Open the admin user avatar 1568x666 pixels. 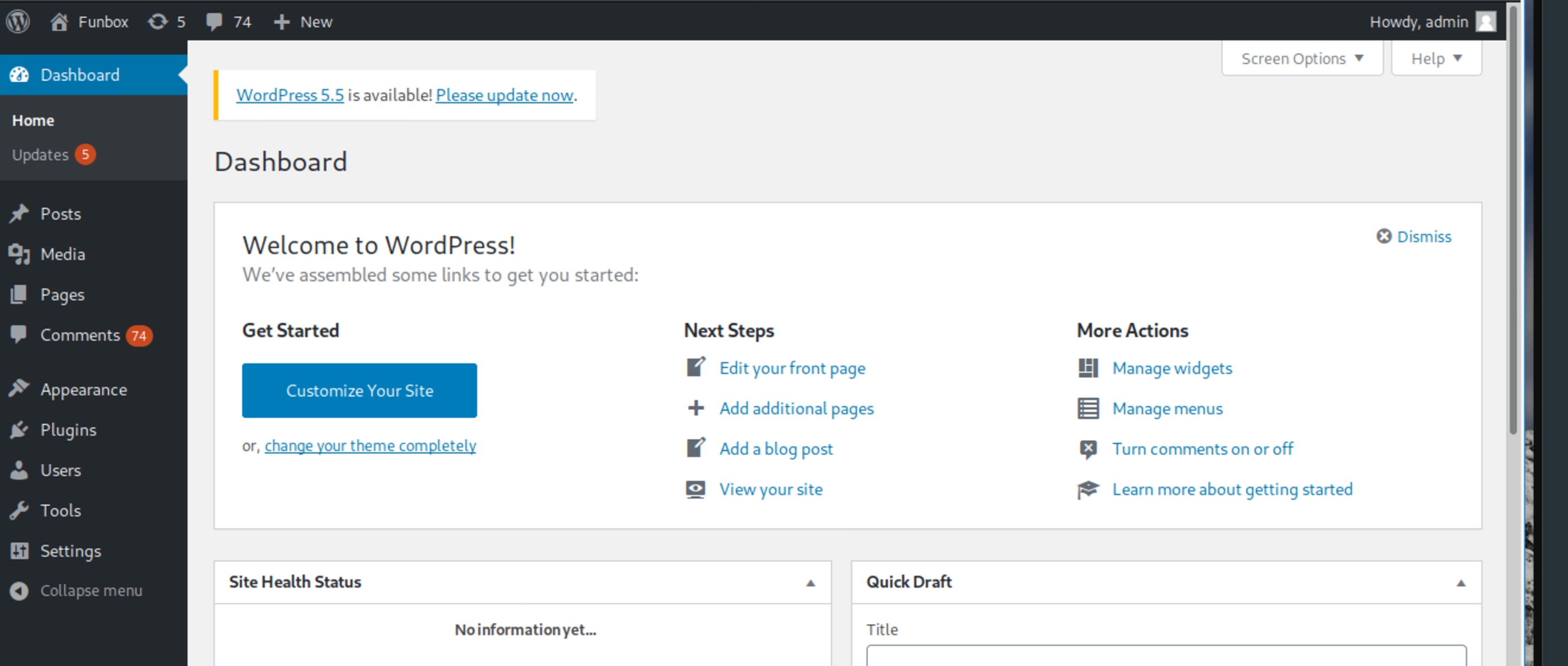pyautogui.click(x=1486, y=21)
